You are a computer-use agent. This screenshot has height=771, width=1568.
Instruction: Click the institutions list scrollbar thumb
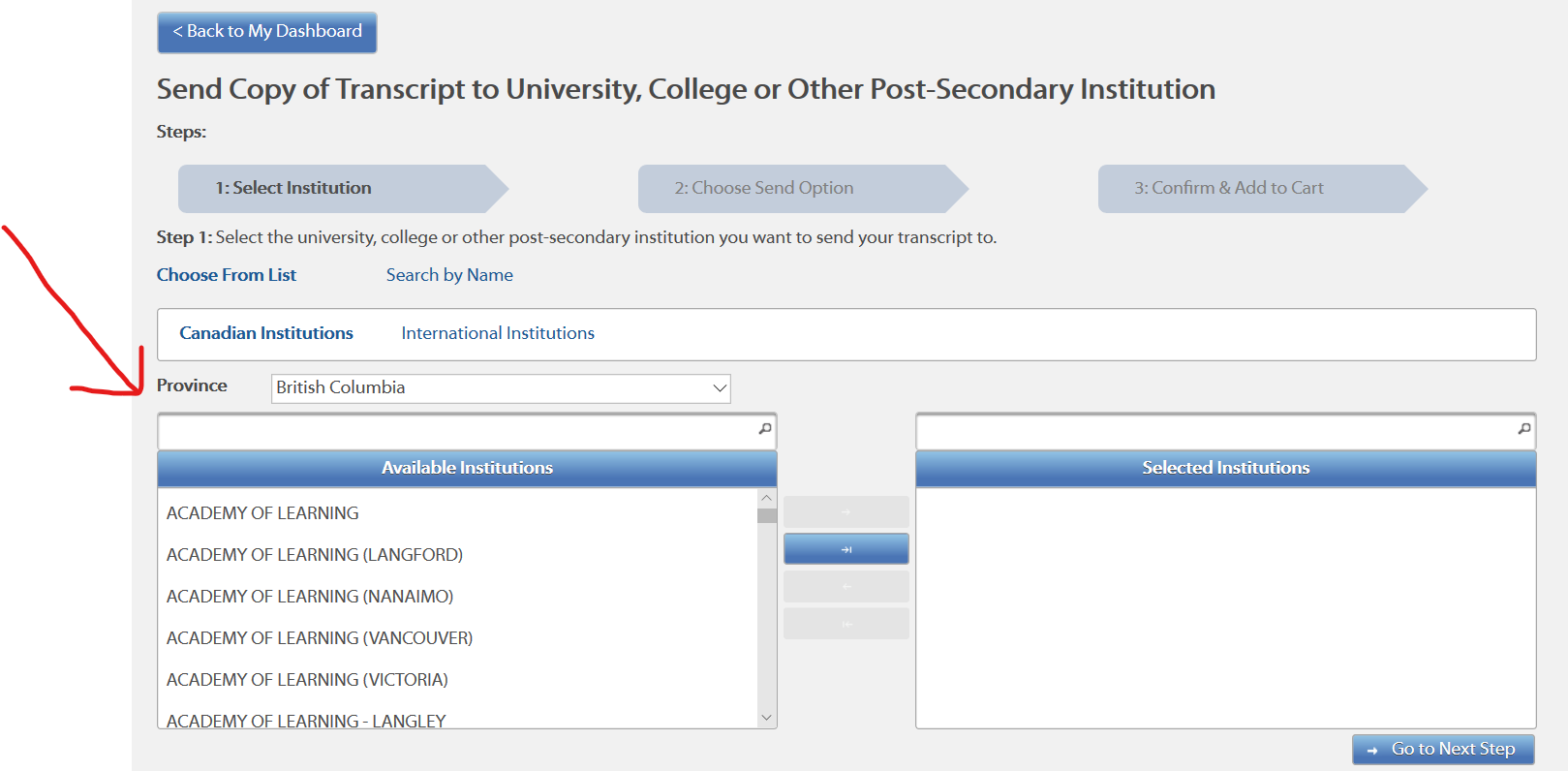pos(767,515)
